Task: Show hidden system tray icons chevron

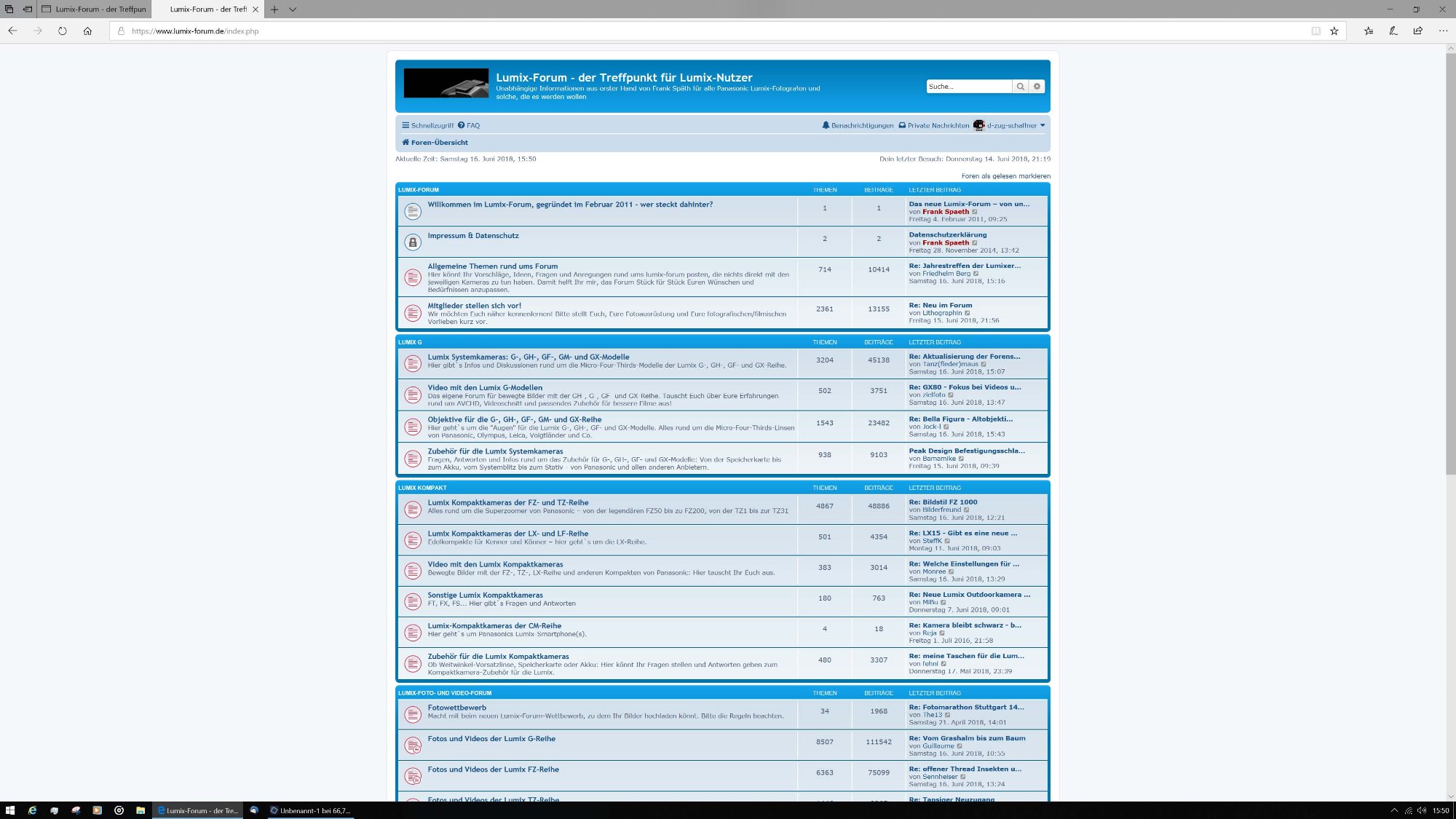Action: pyautogui.click(x=1394, y=810)
